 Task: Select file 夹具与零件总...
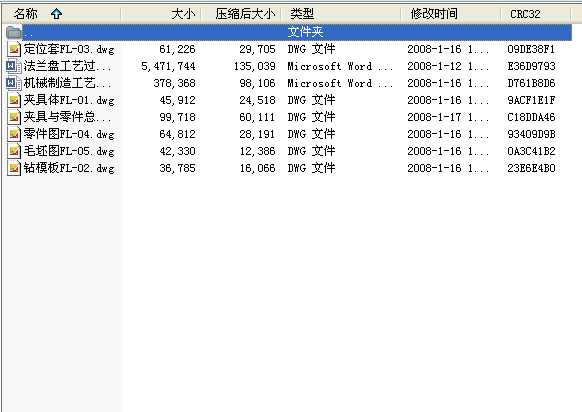[x=67, y=117]
